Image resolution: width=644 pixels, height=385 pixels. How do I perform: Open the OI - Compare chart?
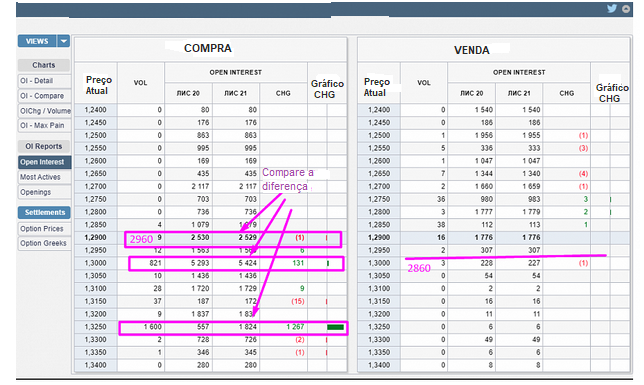(x=44, y=96)
